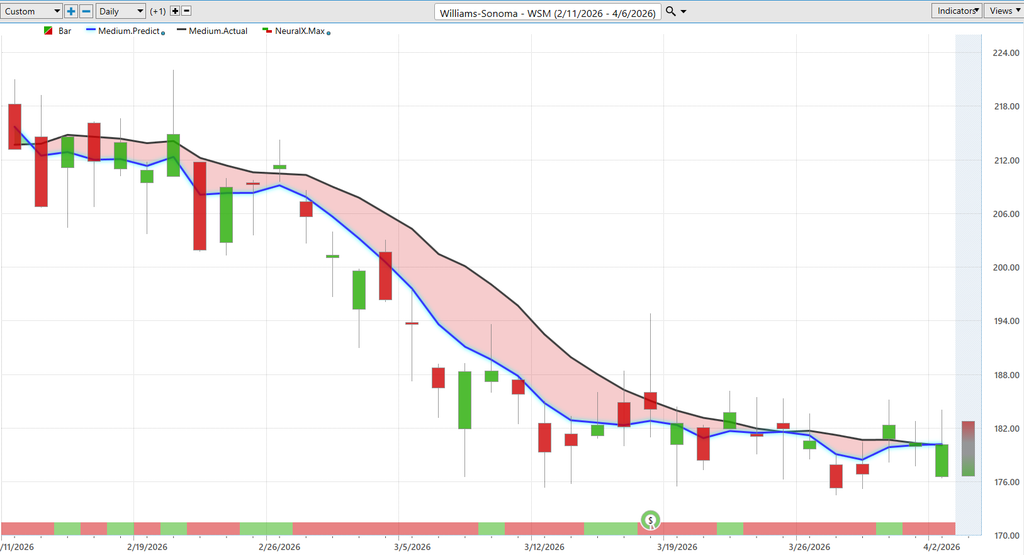Click the Bar legend label
The width and height of the screenshot is (1024, 555).
[x=65, y=31]
